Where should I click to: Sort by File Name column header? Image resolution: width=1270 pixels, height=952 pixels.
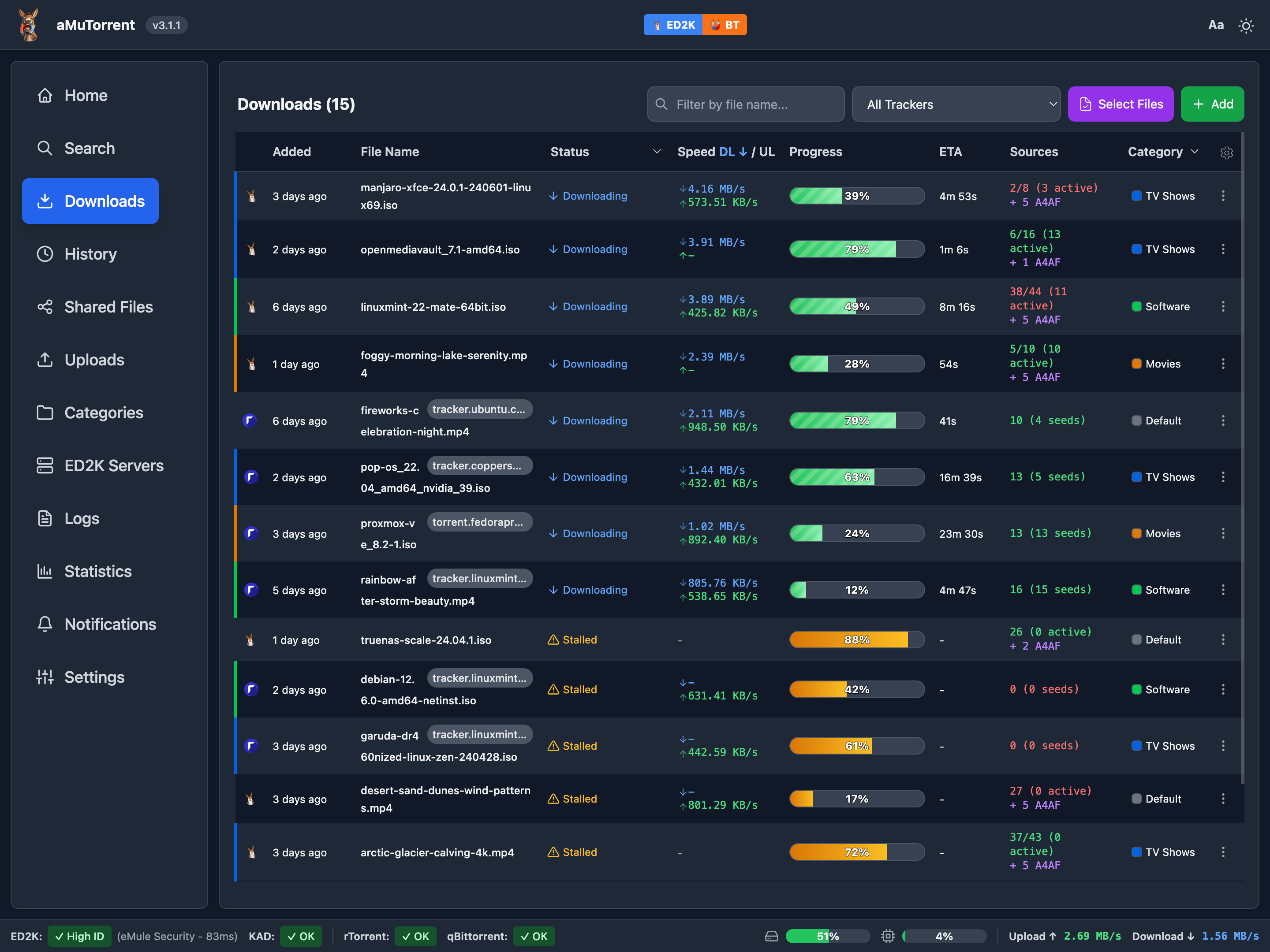390,152
